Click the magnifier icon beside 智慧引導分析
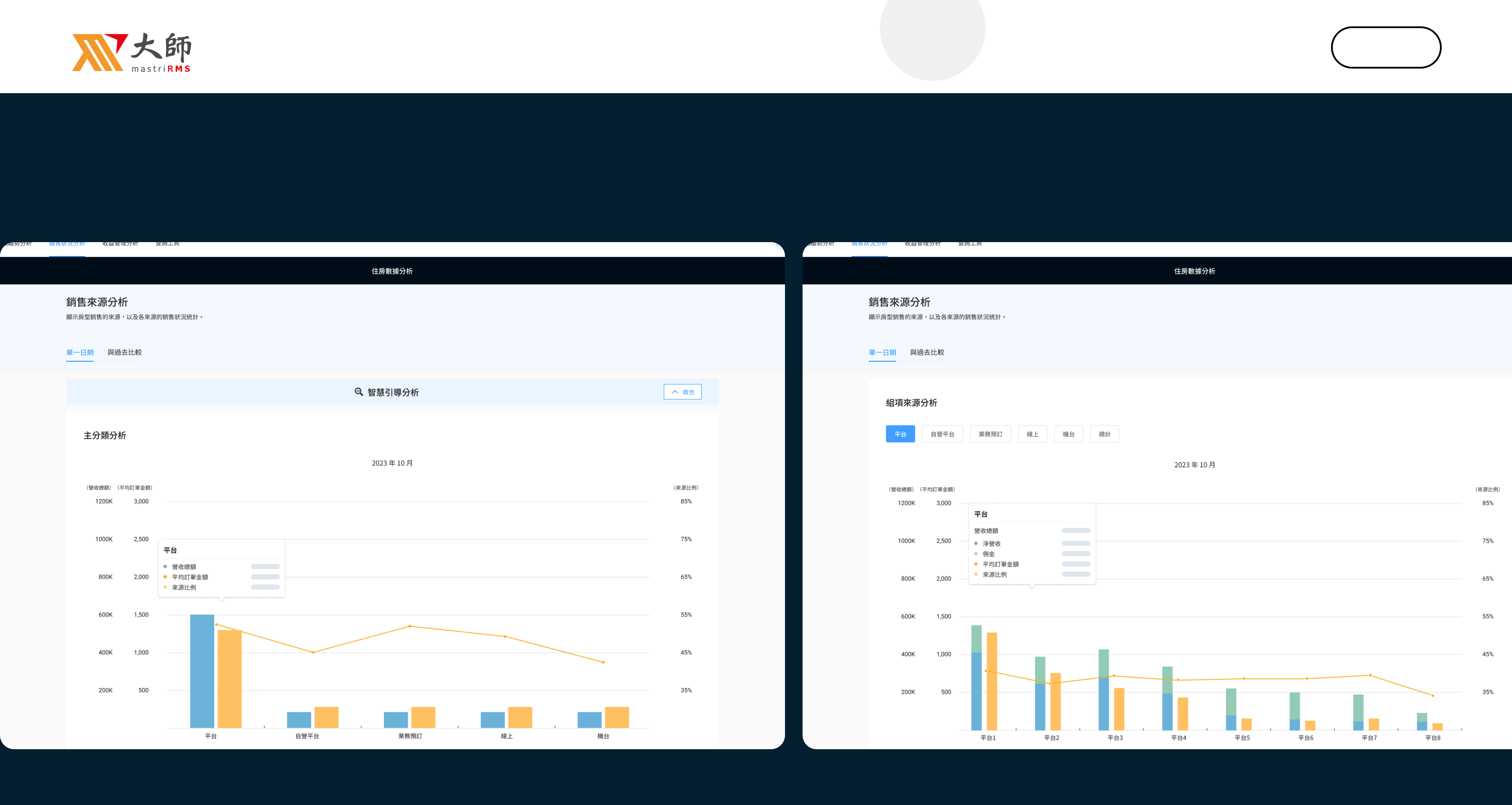Viewport: 1512px width, 805px height. (x=358, y=392)
